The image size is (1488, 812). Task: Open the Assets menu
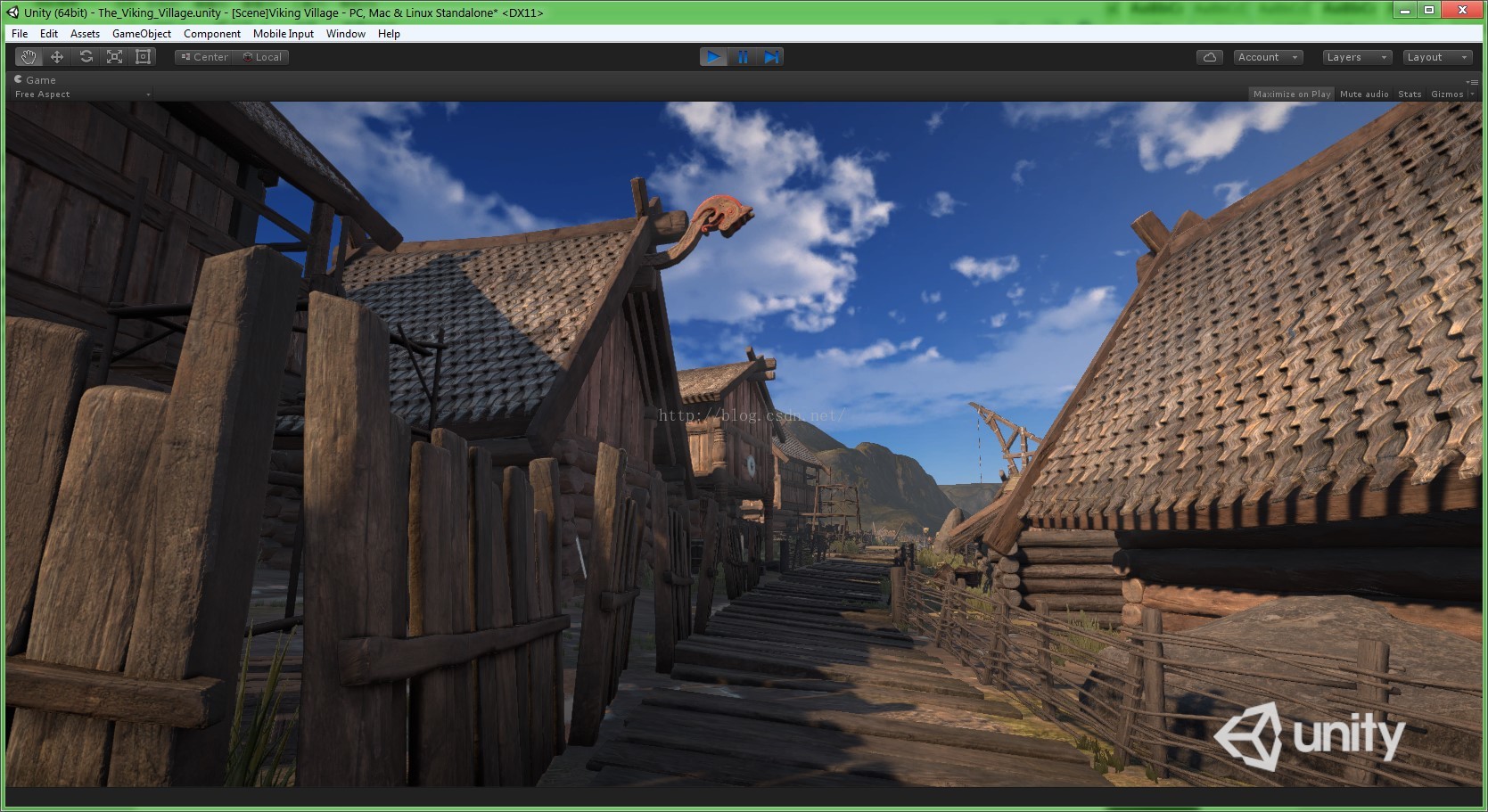pos(85,34)
